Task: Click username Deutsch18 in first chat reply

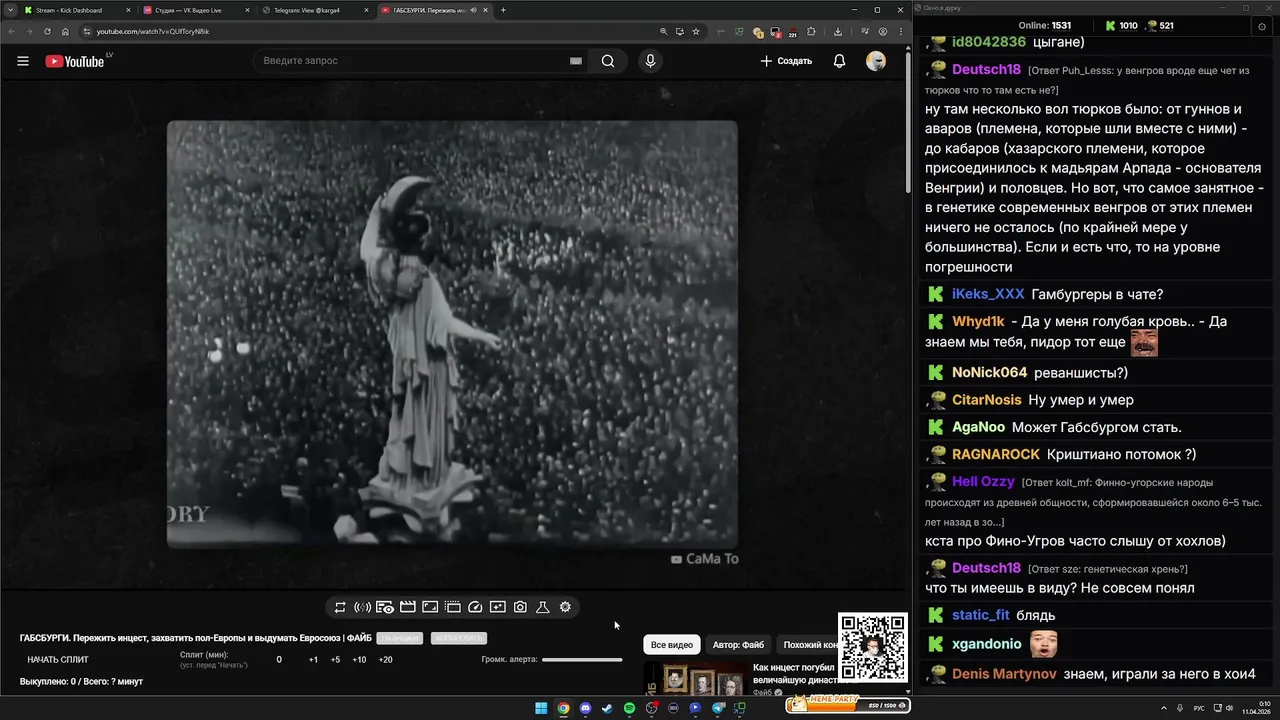Action: (986, 70)
